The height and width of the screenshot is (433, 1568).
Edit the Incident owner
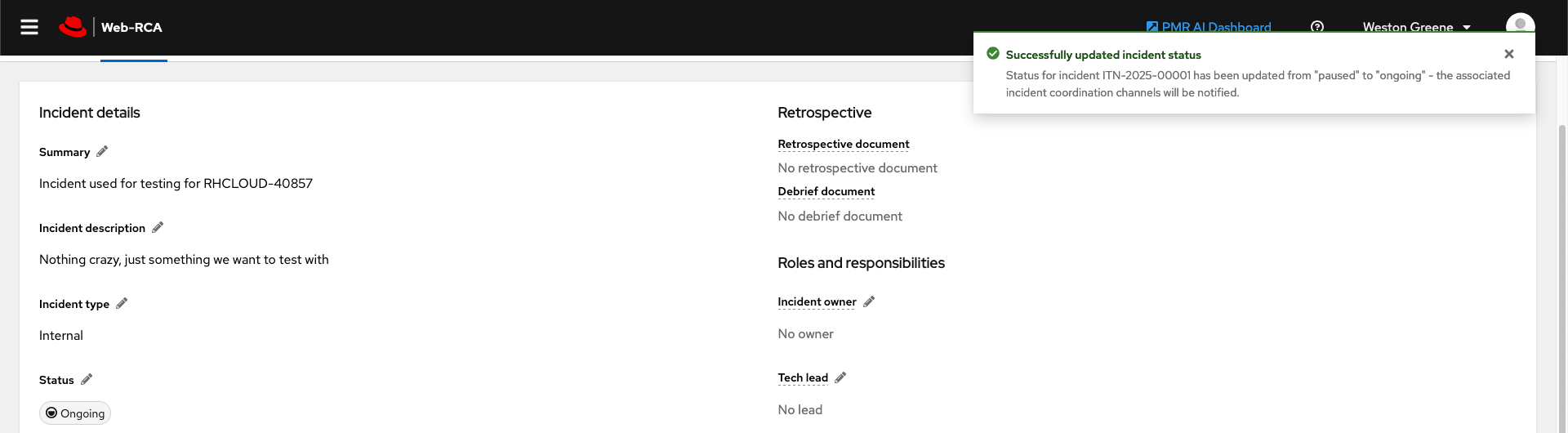point(869,301)
